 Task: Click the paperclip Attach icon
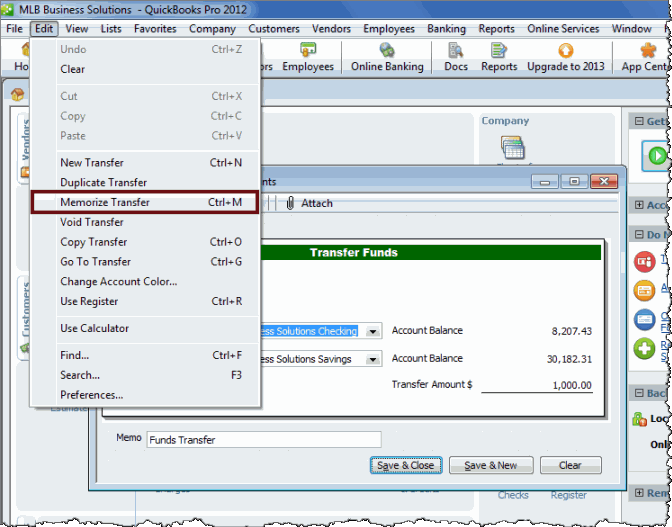tap(290, 203)
